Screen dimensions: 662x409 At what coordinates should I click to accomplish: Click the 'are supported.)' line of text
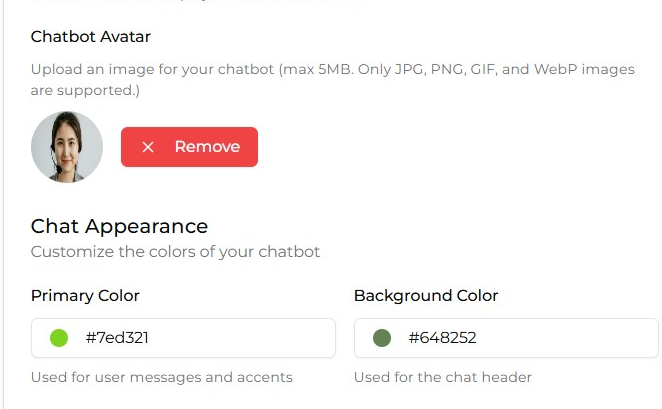(x=85, y=90)
